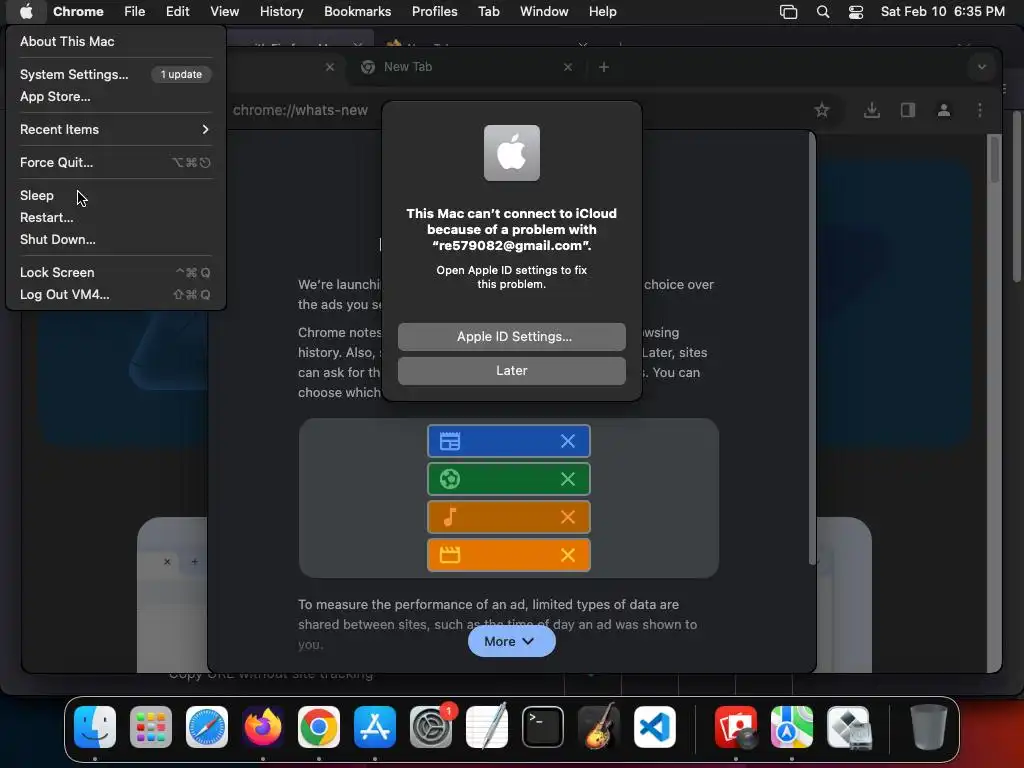This screenshot has height=768, width=1024.
Task: Open System Settings in the Dock
Action: click(x=431, y=727)
